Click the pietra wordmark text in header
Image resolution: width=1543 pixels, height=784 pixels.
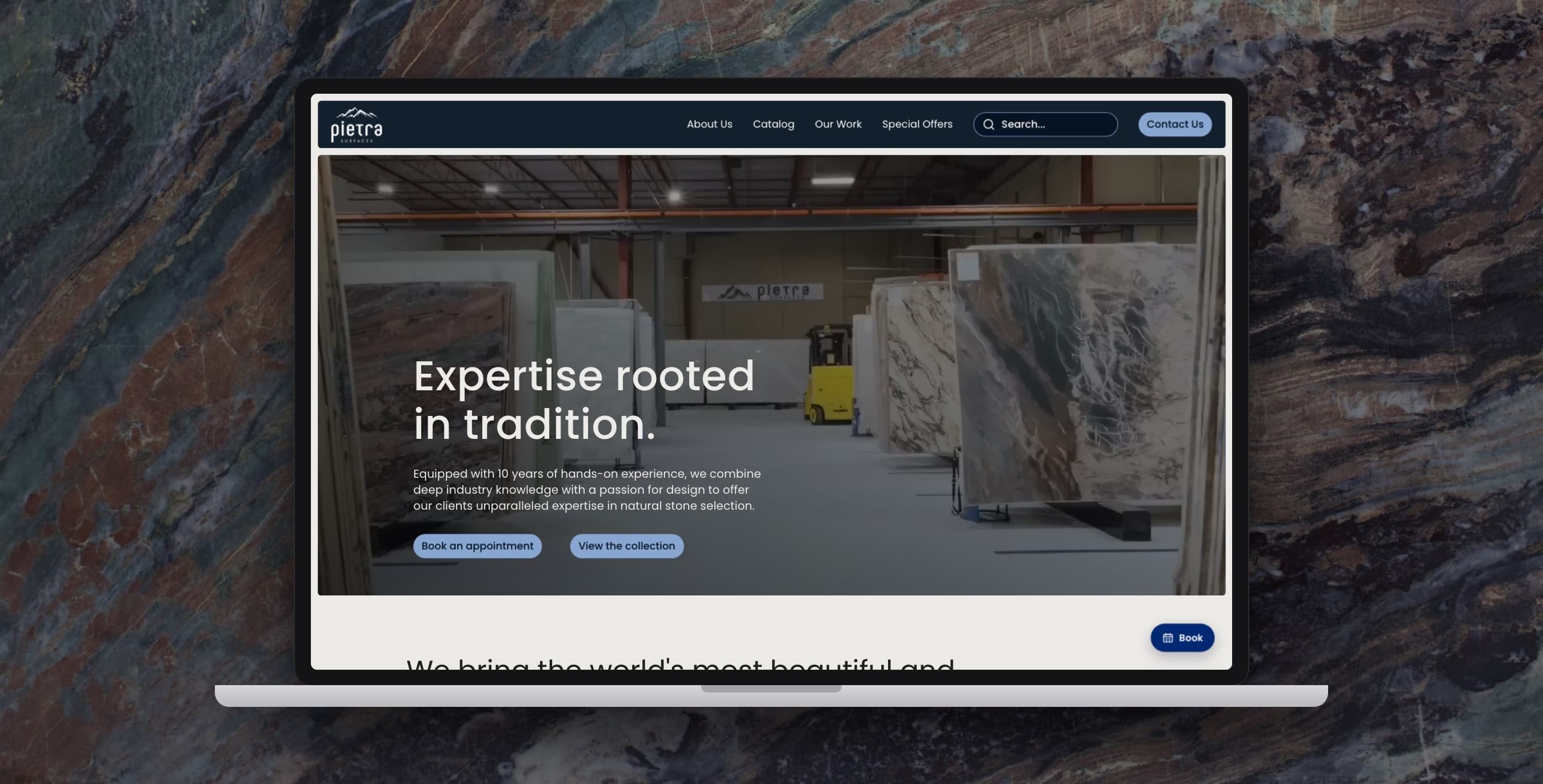click(357, 129)
